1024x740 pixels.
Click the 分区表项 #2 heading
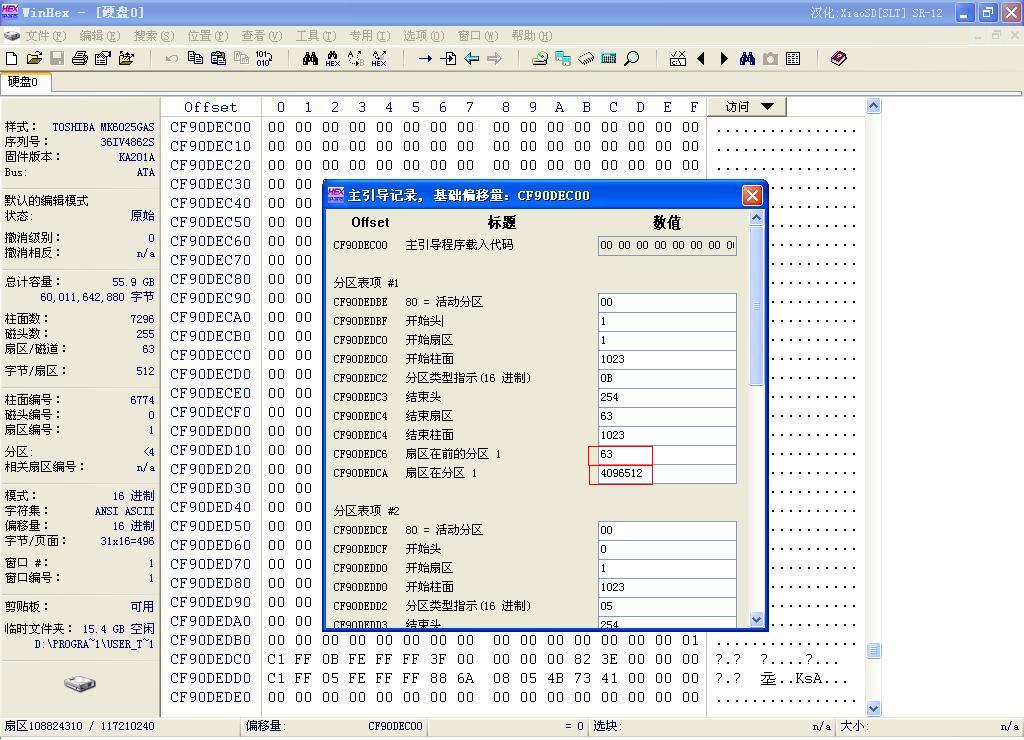pos(366,511)
